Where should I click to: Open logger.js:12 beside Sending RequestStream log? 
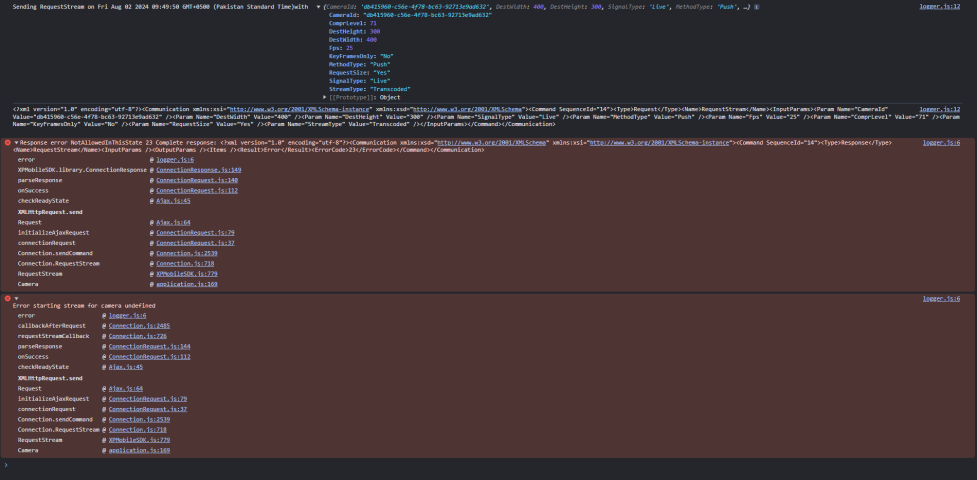pyautogui.click(x=939, y=7)
